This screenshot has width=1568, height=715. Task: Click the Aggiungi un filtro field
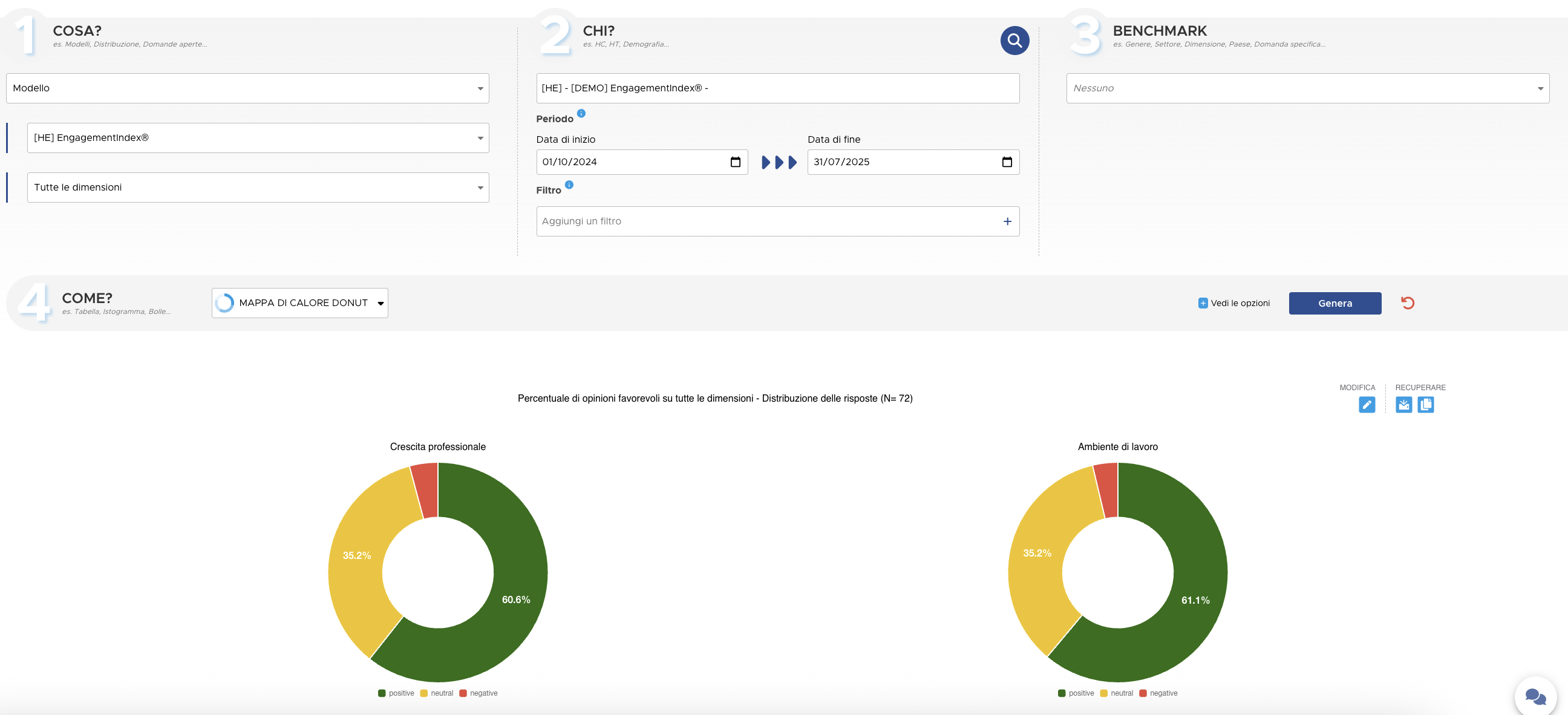point(767,221)
